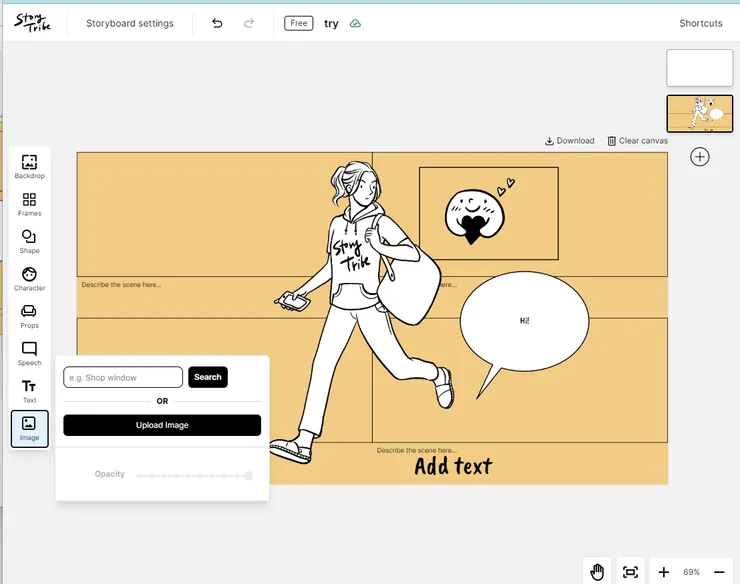Image resolution: width=740 pixels, height=584 pixels.
Task: Fit canvas to screen icon
Action: pyautogui.click(x=630, y=571)
